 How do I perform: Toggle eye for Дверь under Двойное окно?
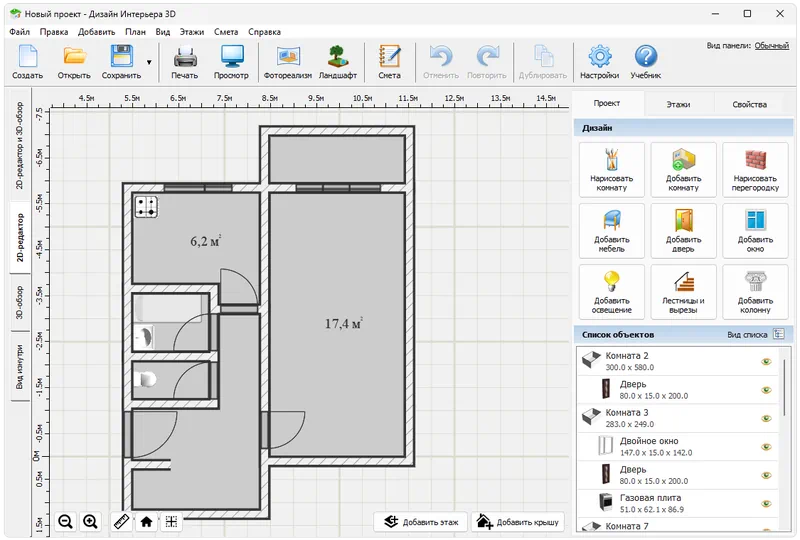(766, 475)
